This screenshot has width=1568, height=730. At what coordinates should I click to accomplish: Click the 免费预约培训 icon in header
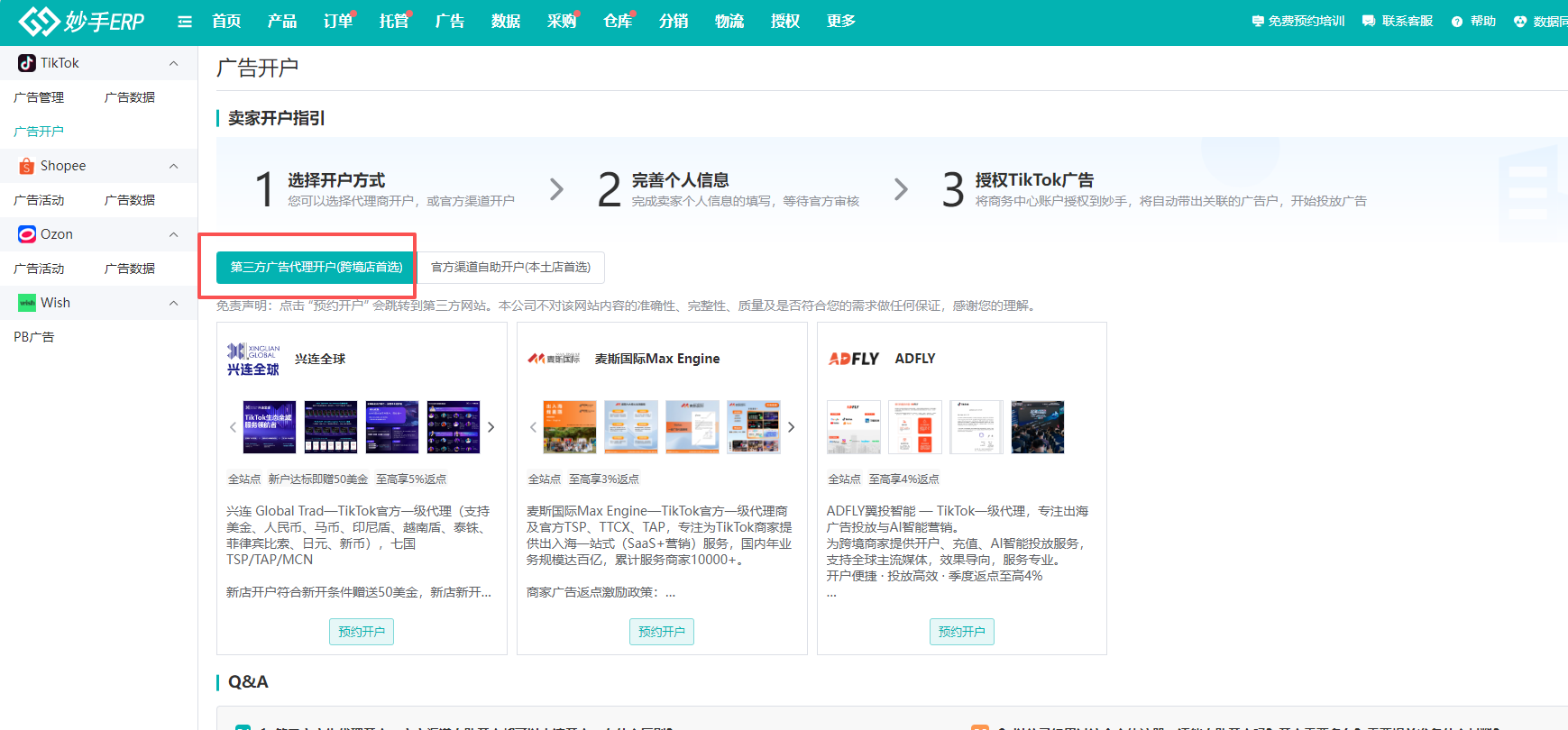pyautogui.click(x=1258, y=21)
